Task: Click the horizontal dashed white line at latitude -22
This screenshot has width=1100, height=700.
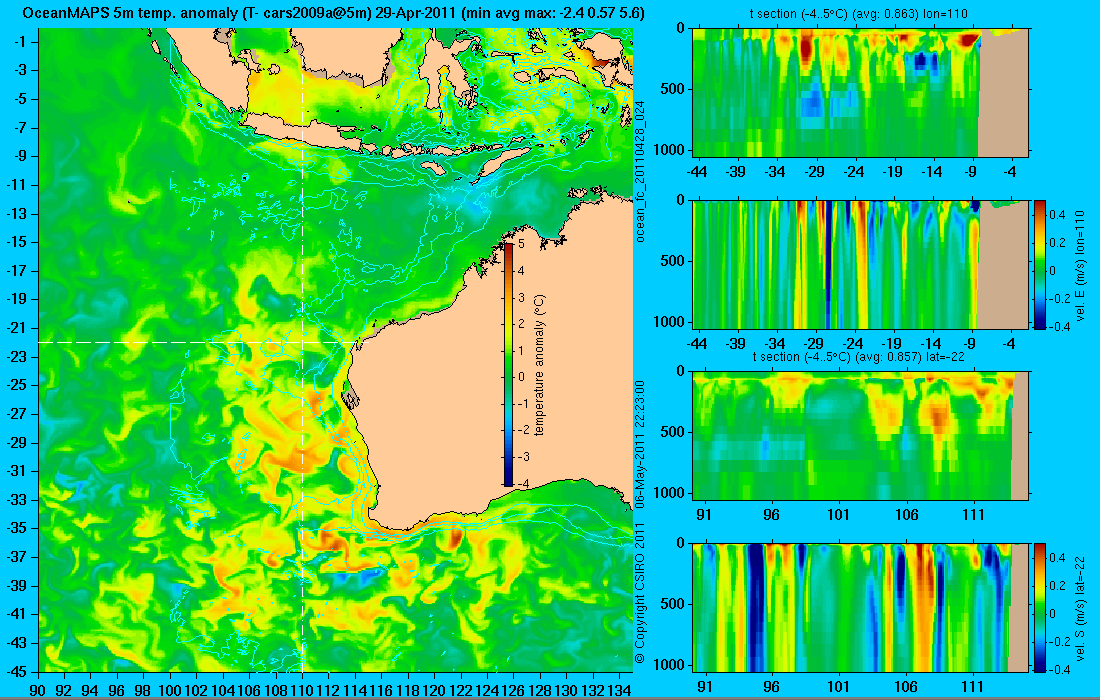Action: (197, 342)
